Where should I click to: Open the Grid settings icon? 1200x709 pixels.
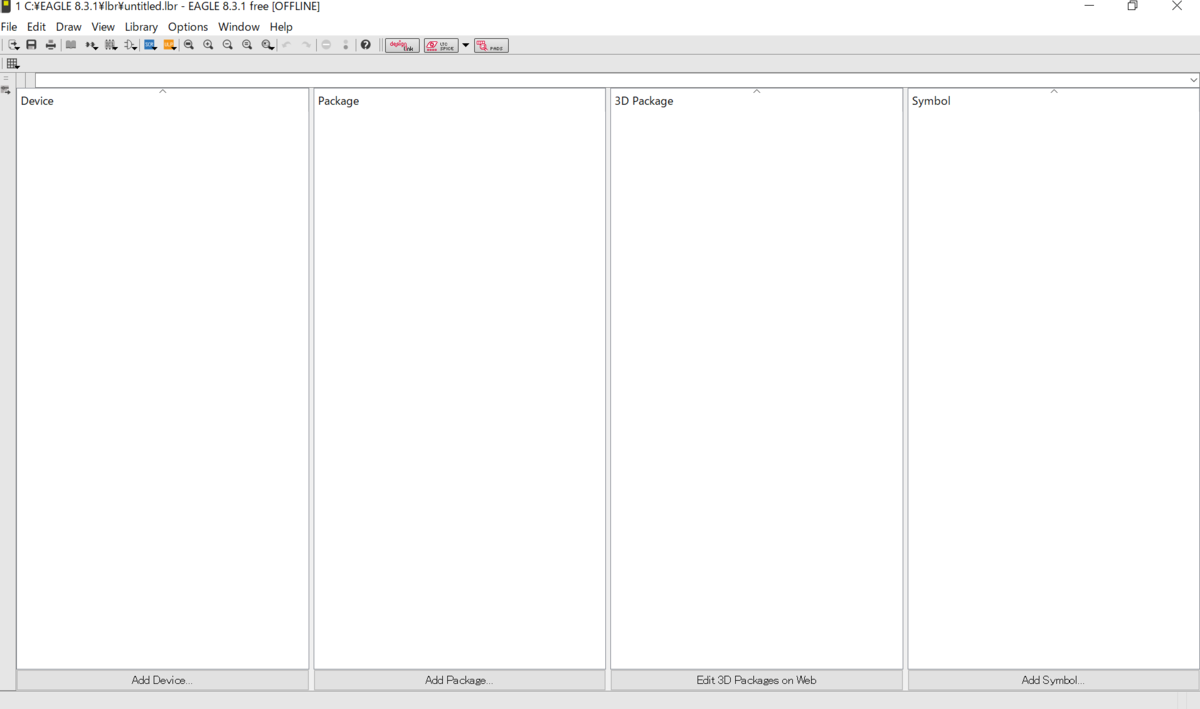click(x=12, y=63)
